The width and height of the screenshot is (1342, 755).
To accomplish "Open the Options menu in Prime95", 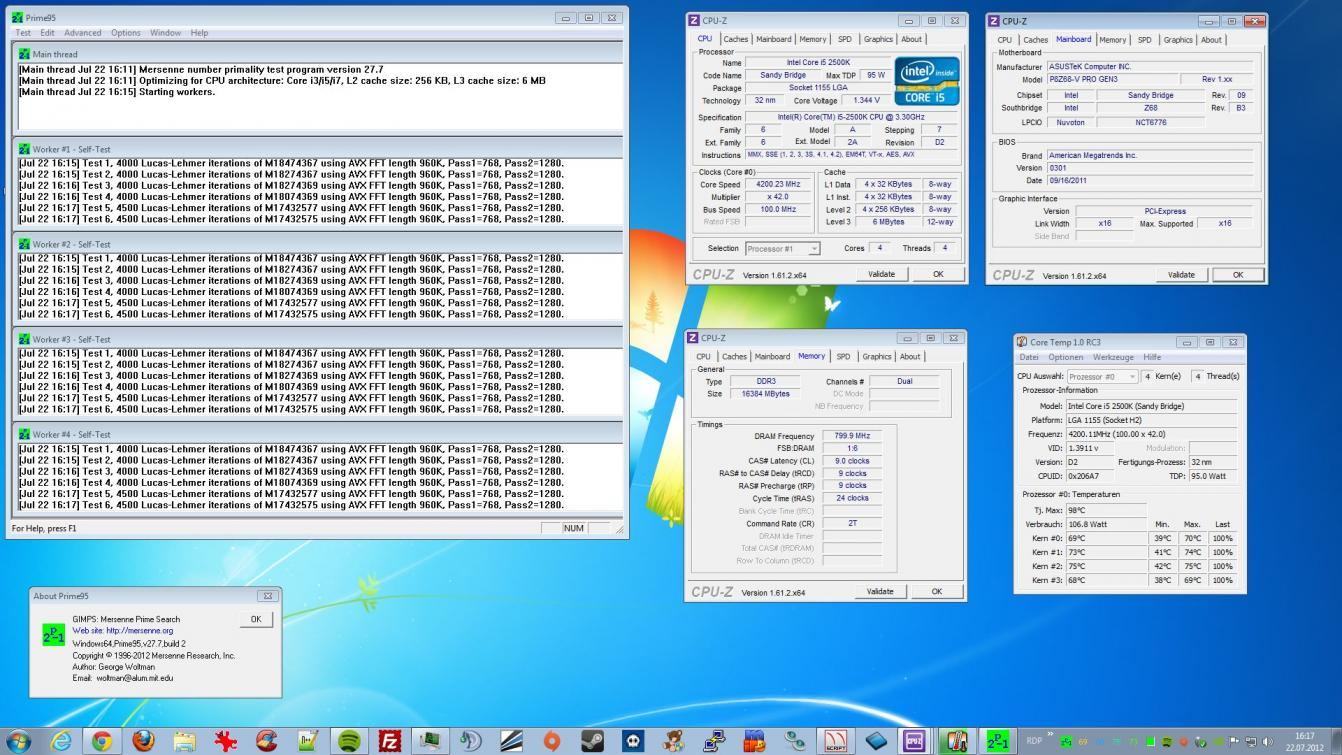I will pos(126,33).
